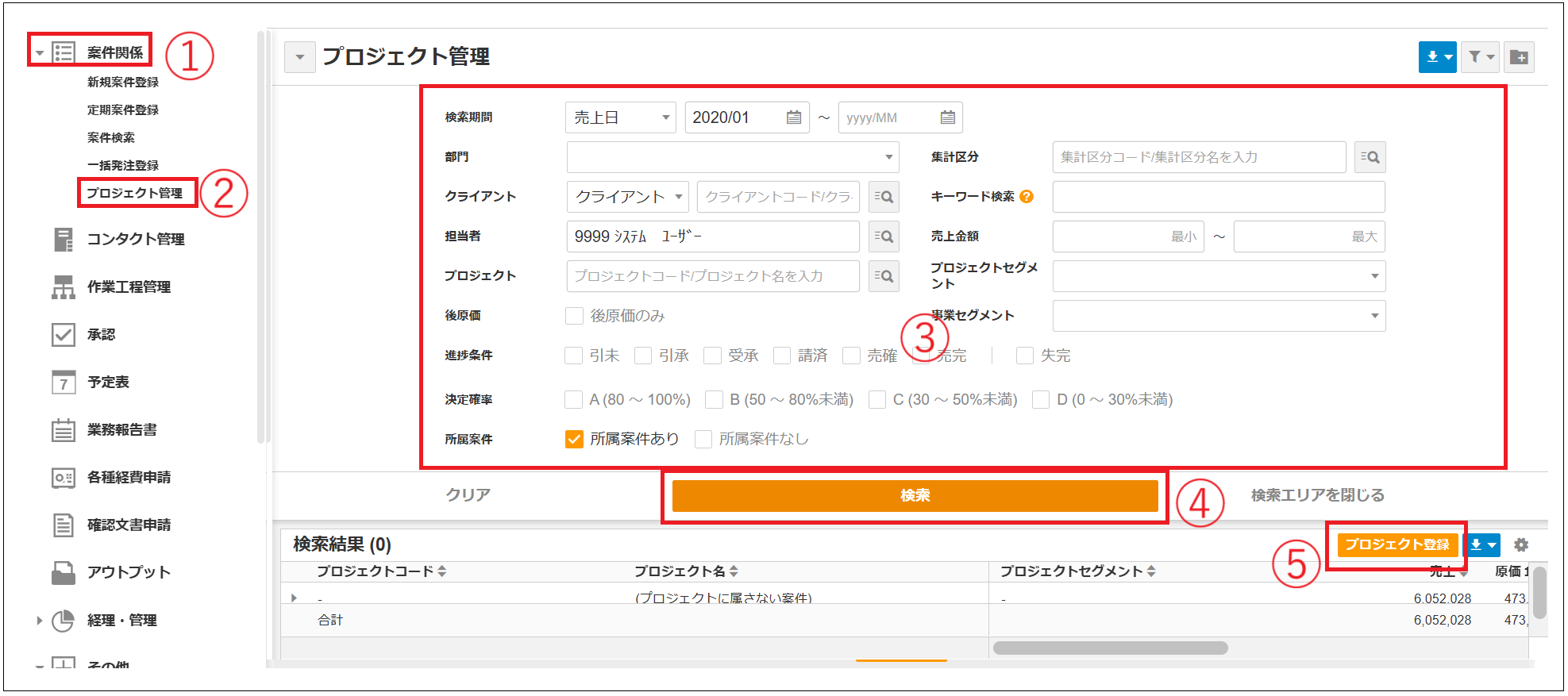This screenshot has width=1568, height=696.
Task: Click the 売上金額 最大 input field
Action: [1310, 236]
